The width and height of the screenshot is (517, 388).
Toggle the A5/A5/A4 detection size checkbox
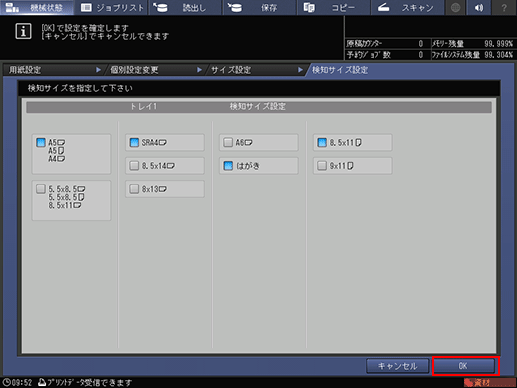tap(41, 143)
